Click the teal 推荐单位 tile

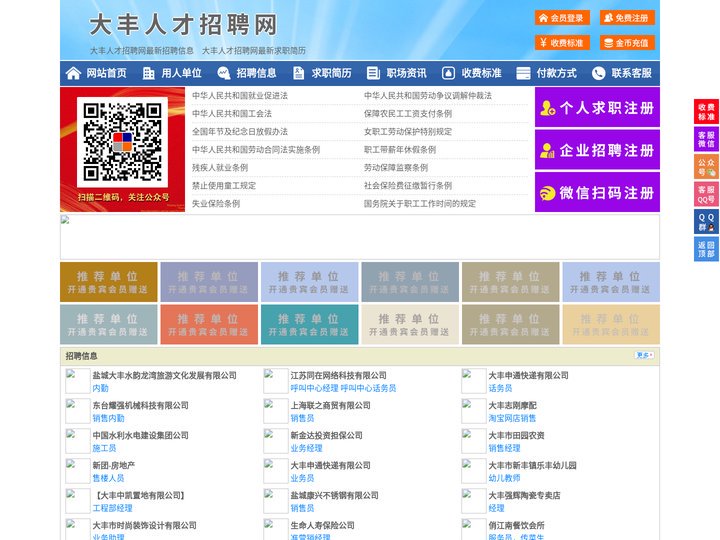(309, 324)
